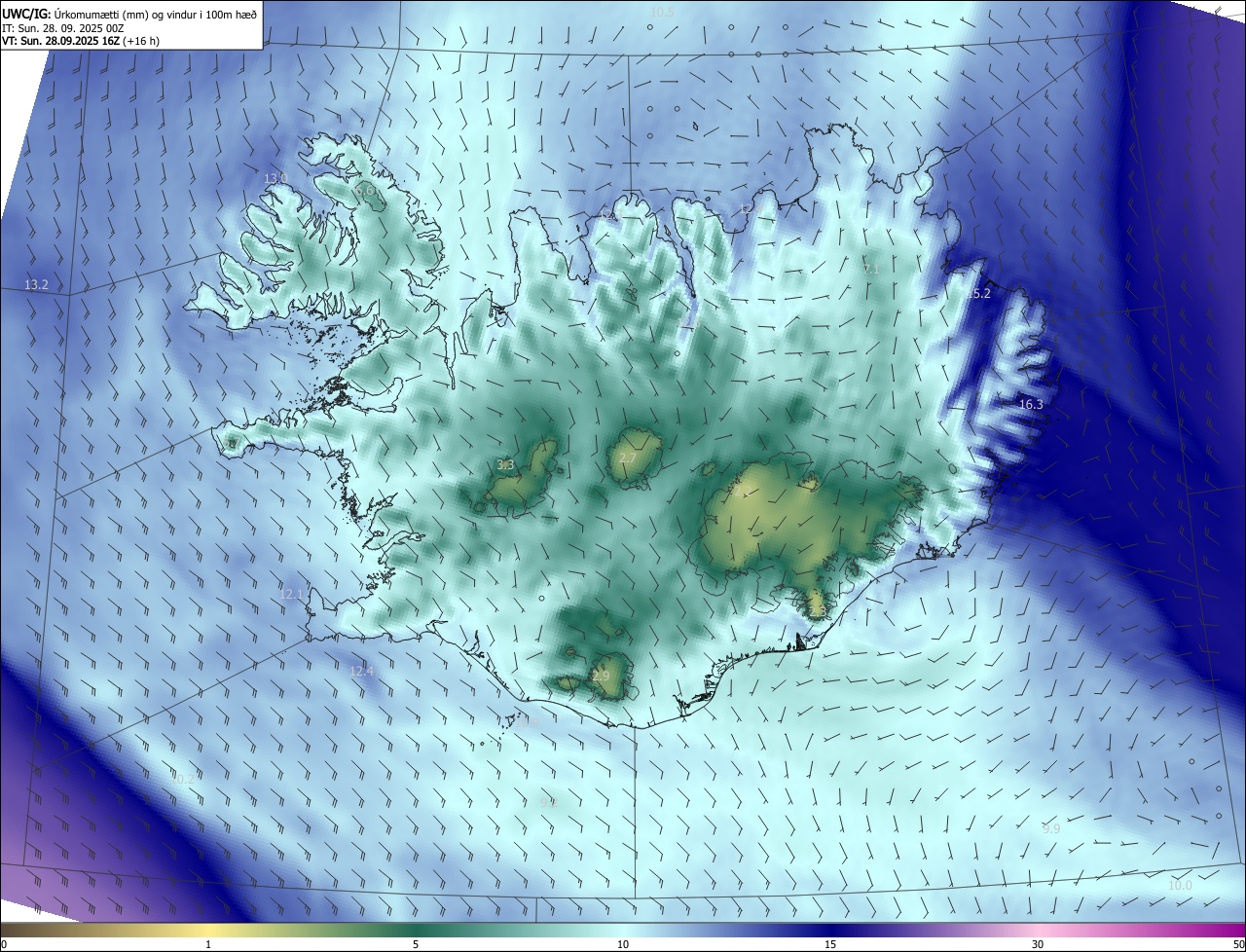Screen dimensions: 1246x952
Task: Click the 15.2 value label on the map
Action: click(x=978, y=293)
